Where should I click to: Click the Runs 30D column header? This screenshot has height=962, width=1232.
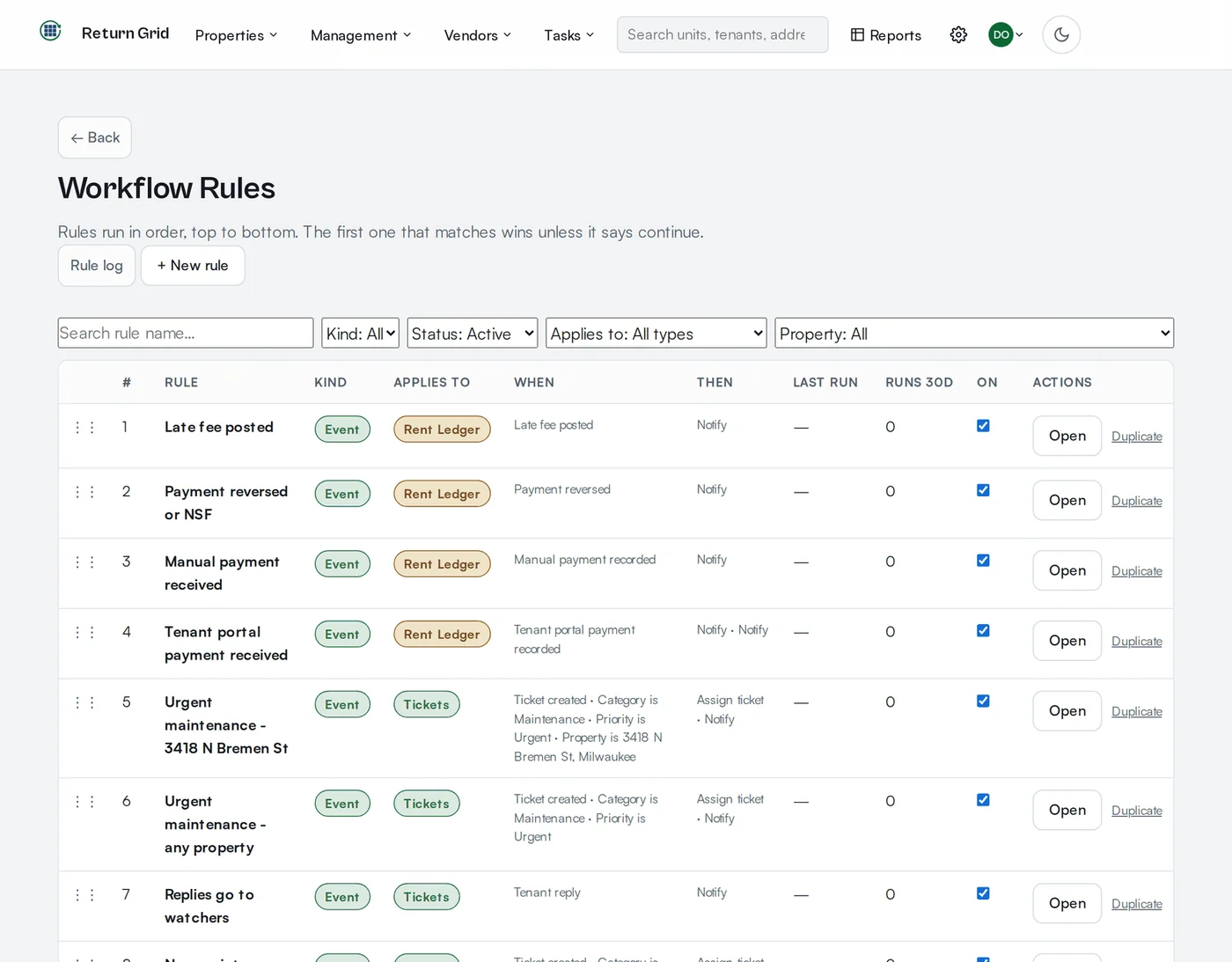pos(920,382)
